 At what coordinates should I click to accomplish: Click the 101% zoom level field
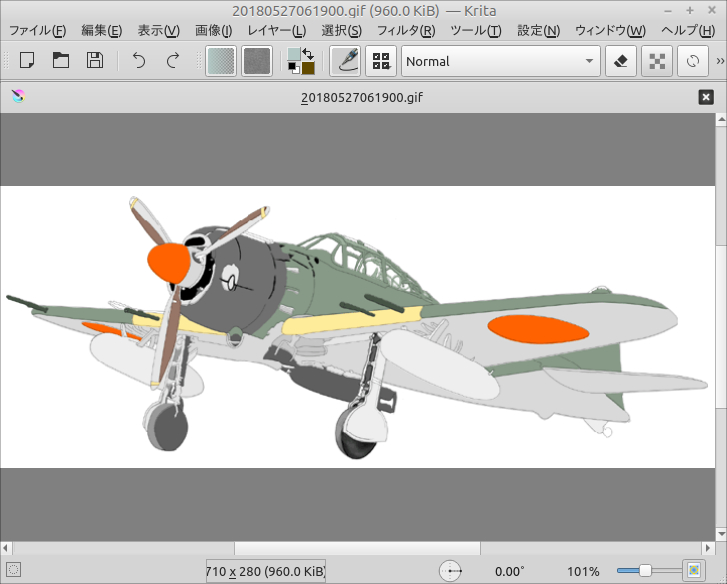click(x=583, y=571)
